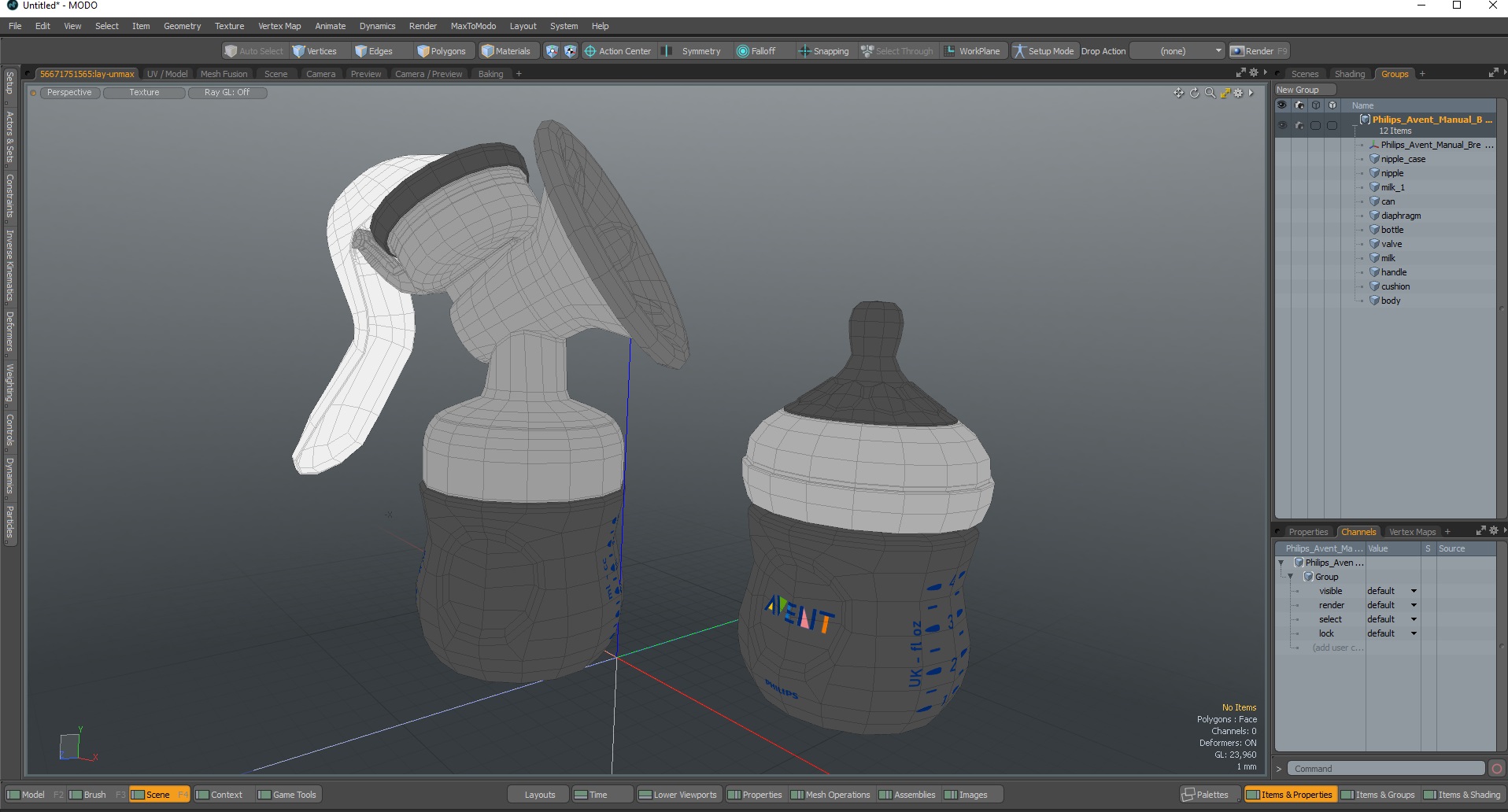The width and height of the screenshot is (1508, 812).
Task: Activate Polygons selection mode
Action: click(442, 51)
